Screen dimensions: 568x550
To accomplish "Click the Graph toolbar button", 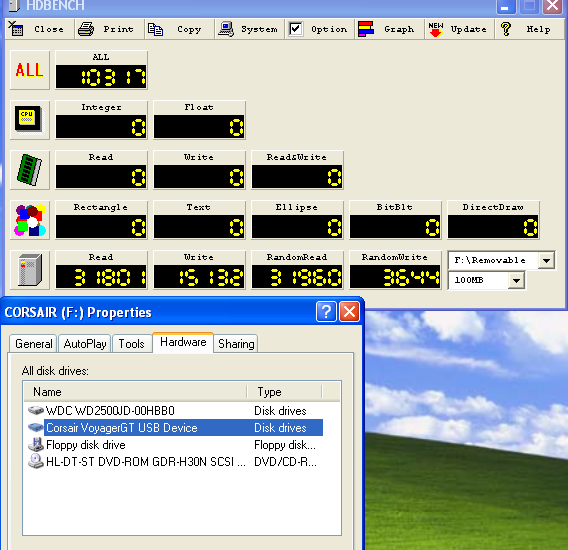I will pos(389,29).
